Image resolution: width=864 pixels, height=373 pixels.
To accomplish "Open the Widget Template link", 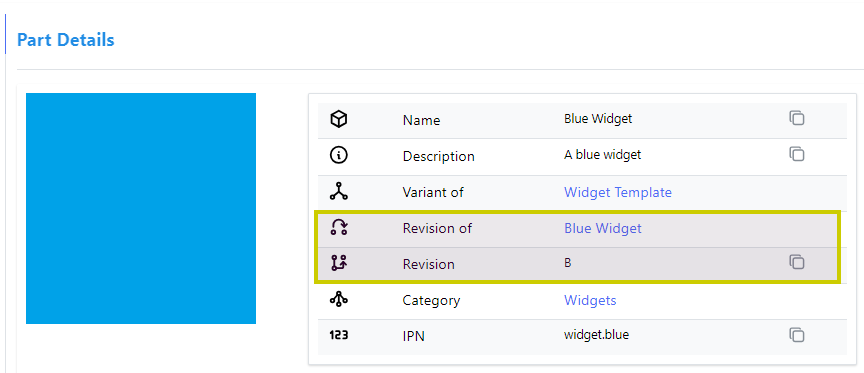I will [x=618, y=192].
